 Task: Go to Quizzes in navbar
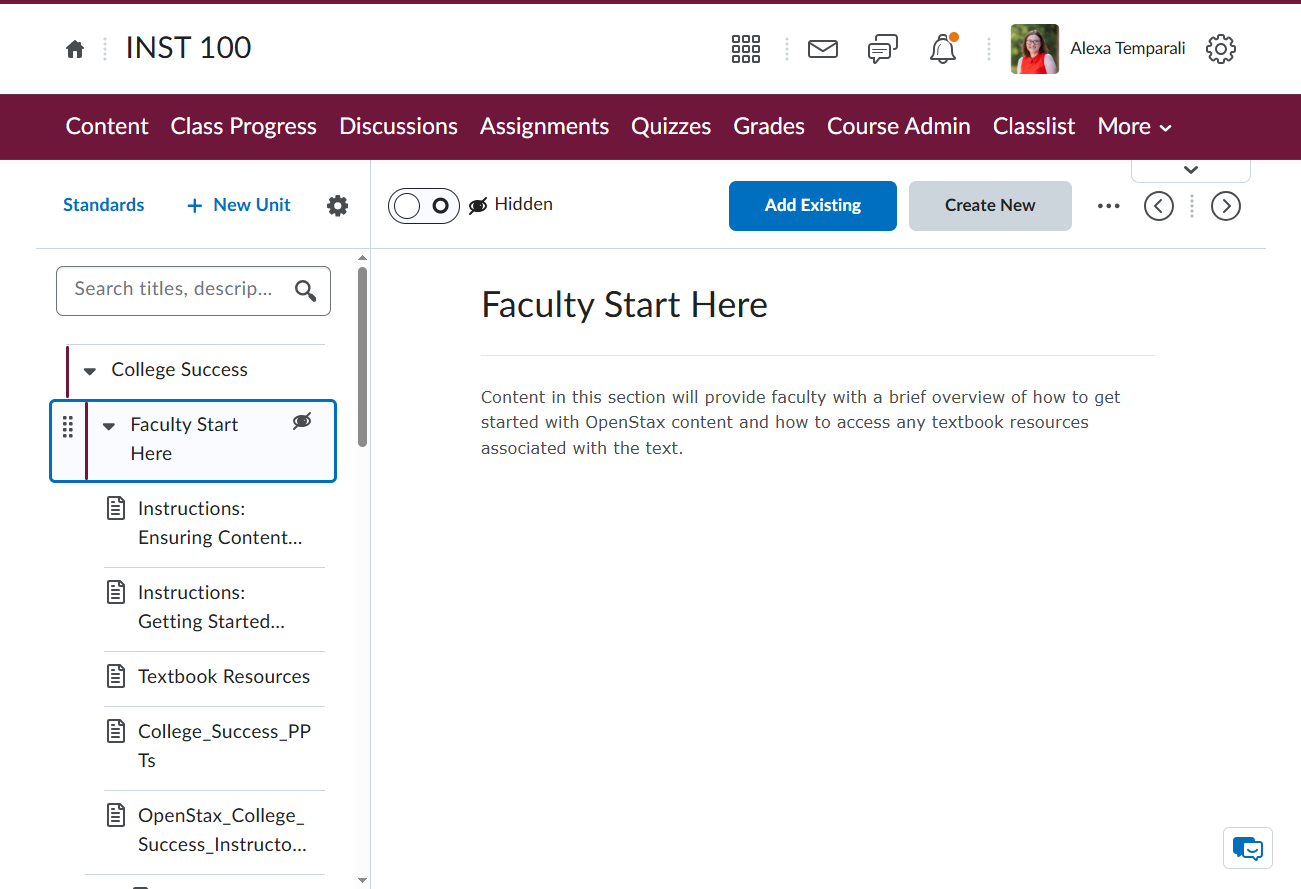click(671, 127)
